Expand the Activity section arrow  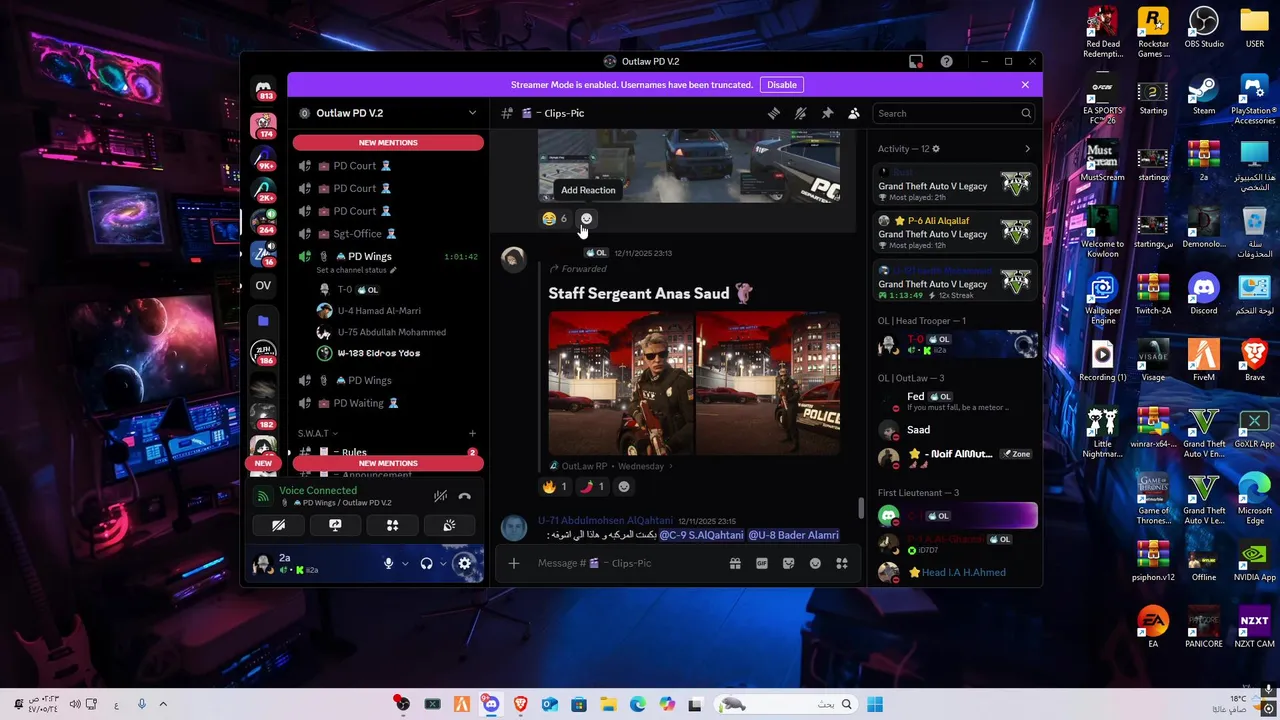pyautogui.click(x=1027, y=149)
